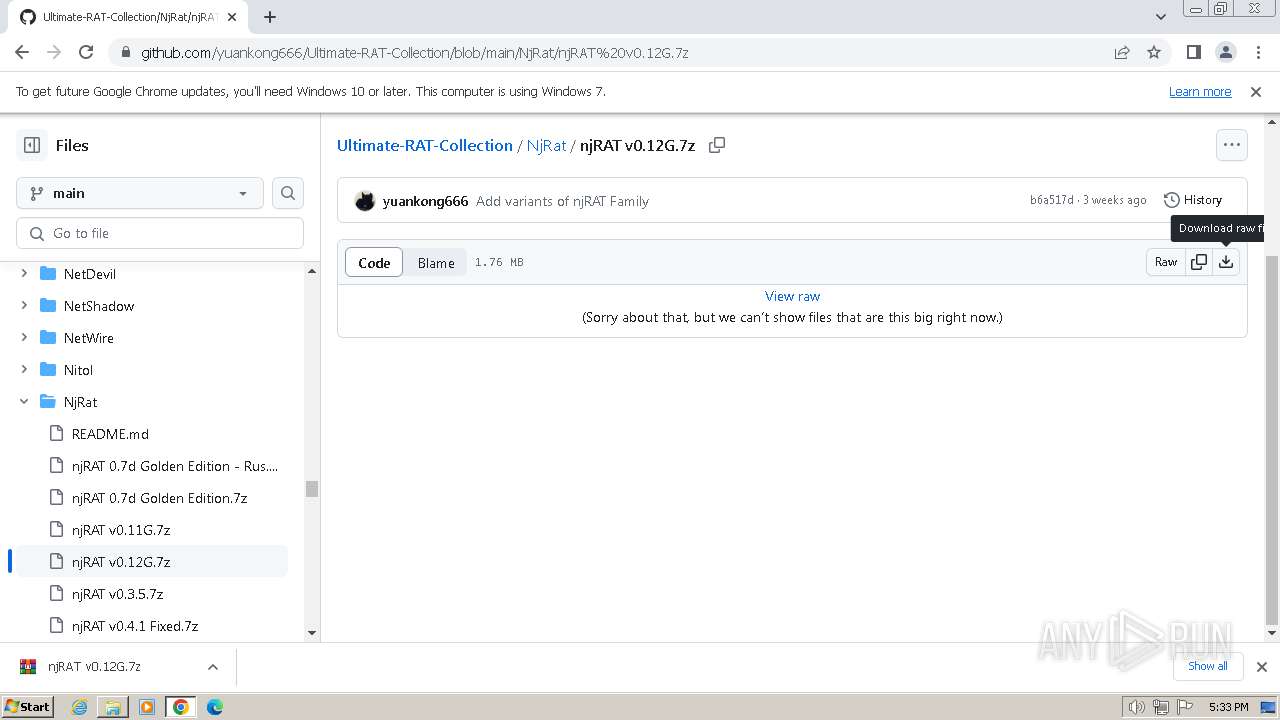Open the Windows Start menu
1280x720 pixels.
coord(28,706)
